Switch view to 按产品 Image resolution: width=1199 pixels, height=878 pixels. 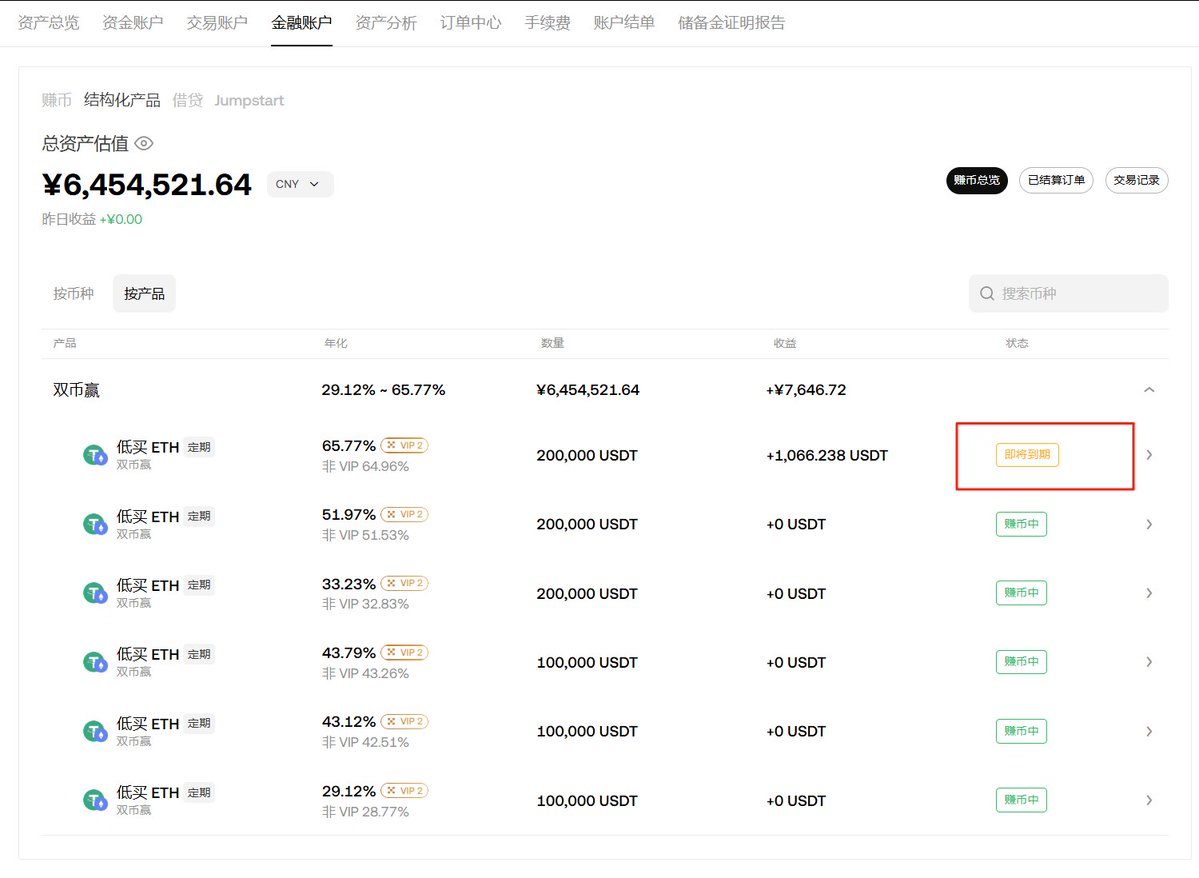point(144,294)
